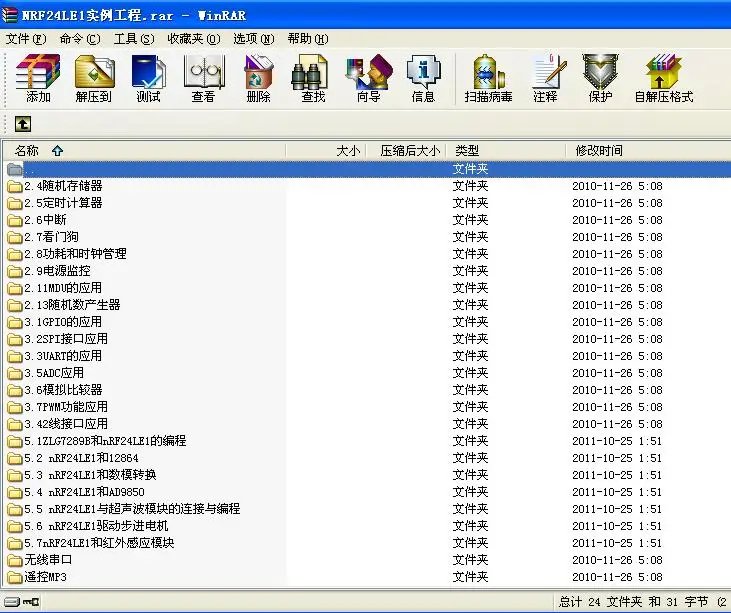Open the 文件(F) menu
This screenshot has width=731, height=613.
click(x=26, y=39)
